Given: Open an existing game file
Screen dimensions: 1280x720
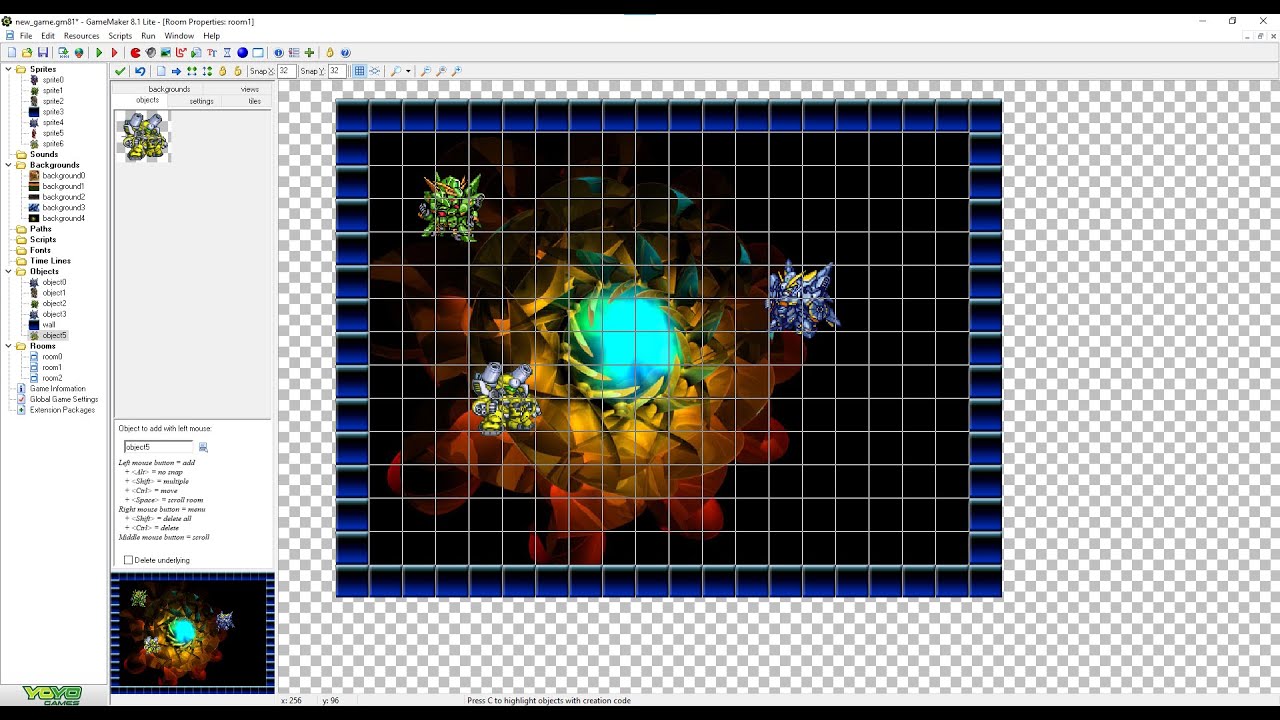Looking at the screenshot, I should pos(27,53).
